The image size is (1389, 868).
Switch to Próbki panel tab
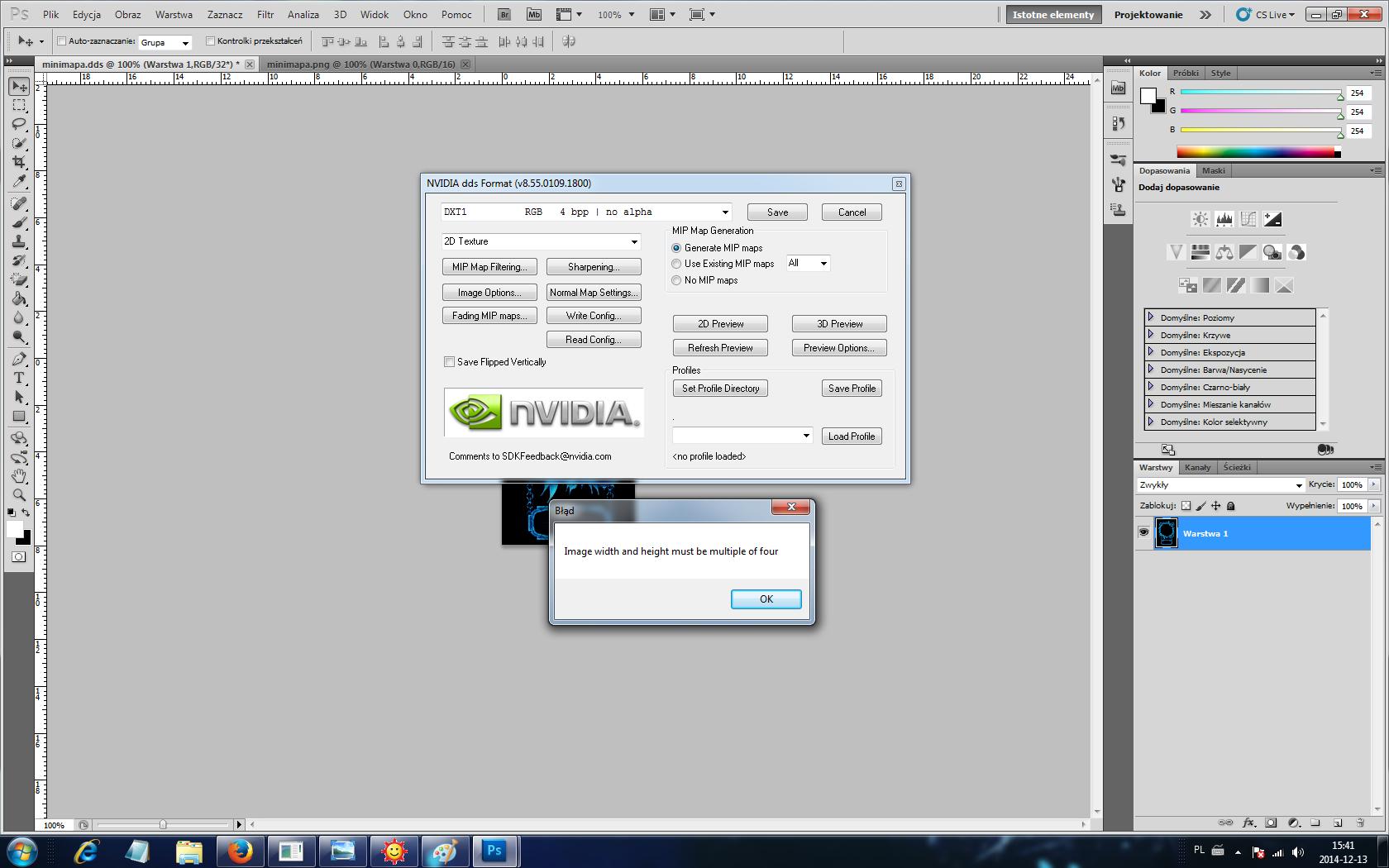[x=1186, y=74]
